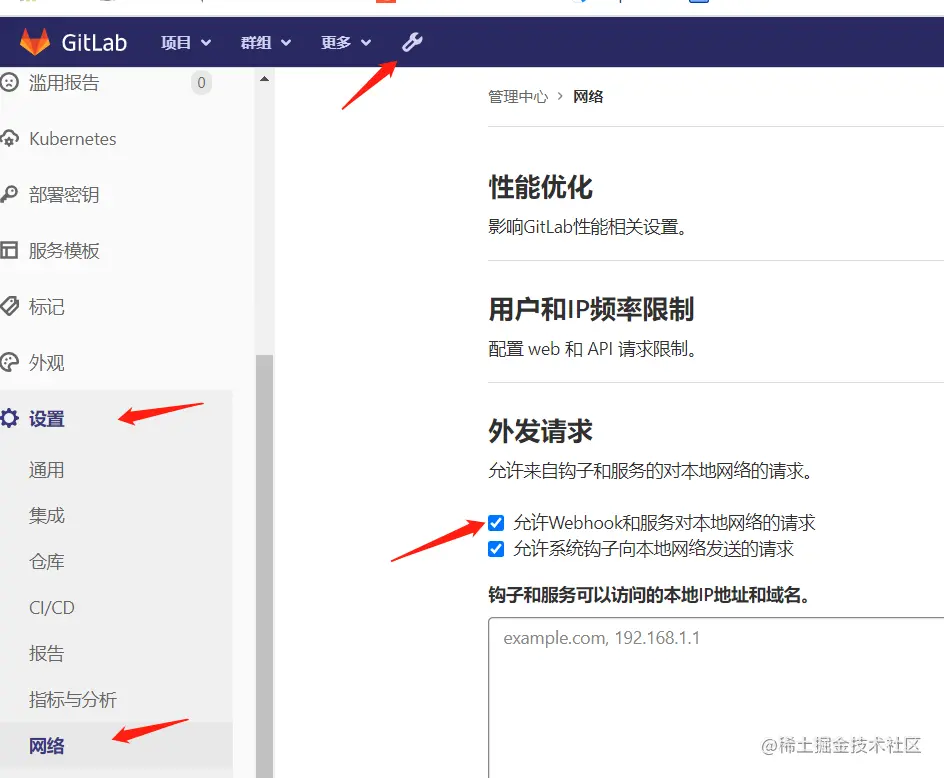The height and width of the screenshot is (778, 944).
Task: Enable 允许Webhook和服务对本地网络的请求 checkbox
Action: point(496,523)
